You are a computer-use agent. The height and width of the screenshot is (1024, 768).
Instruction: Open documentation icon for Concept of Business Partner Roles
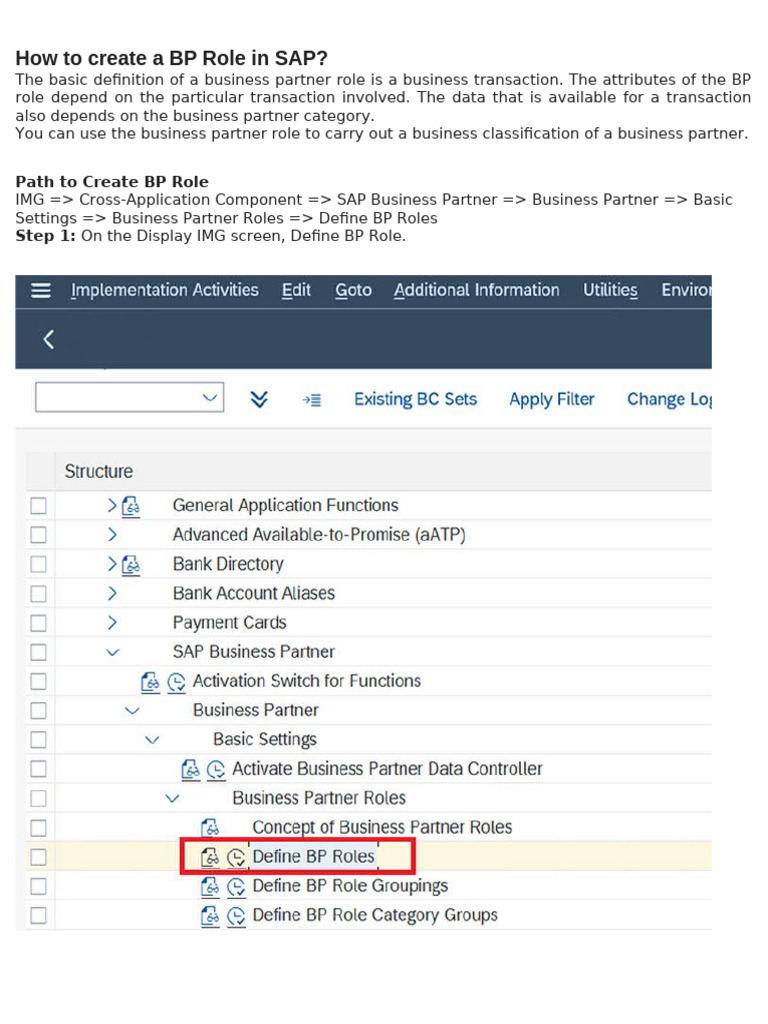[x=210, y=828]
